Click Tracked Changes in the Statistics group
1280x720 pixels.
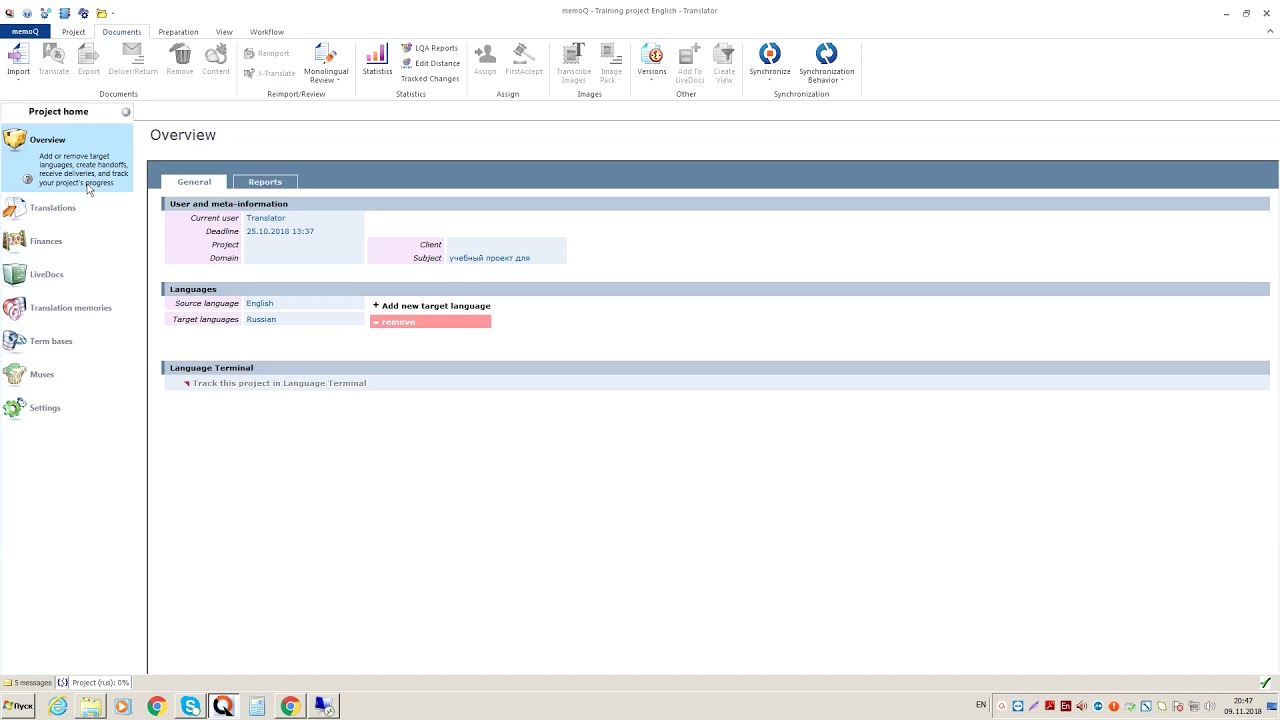(x=430, y=79)
